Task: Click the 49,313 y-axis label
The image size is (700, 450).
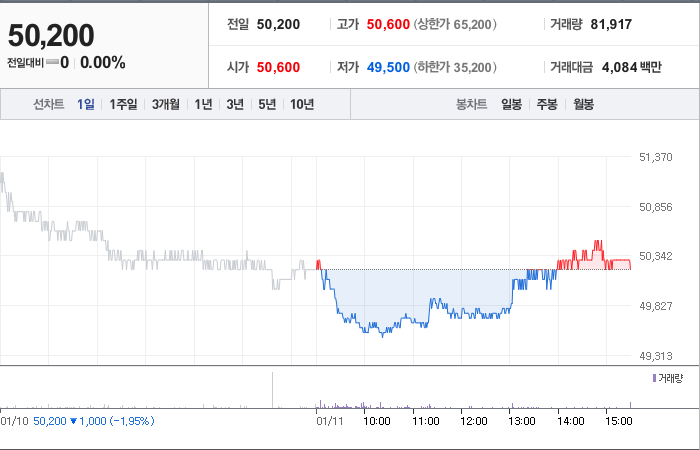Action: click(656, 356)
